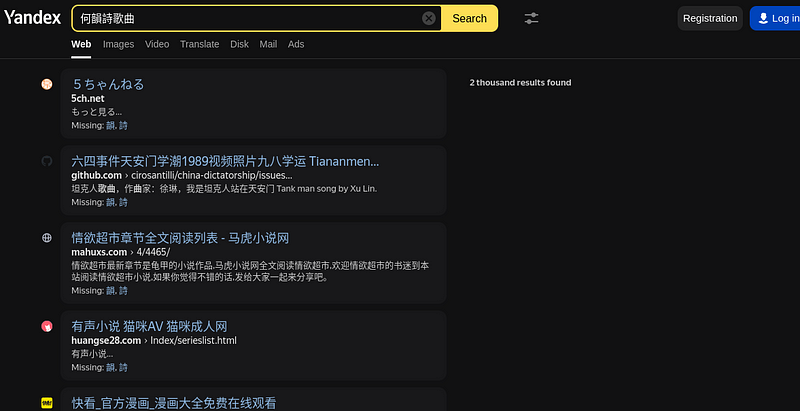The width and height of the screenshot is (800, 411).
Task: Open the ５ちゃんねる result title
Action: [108, 84]
